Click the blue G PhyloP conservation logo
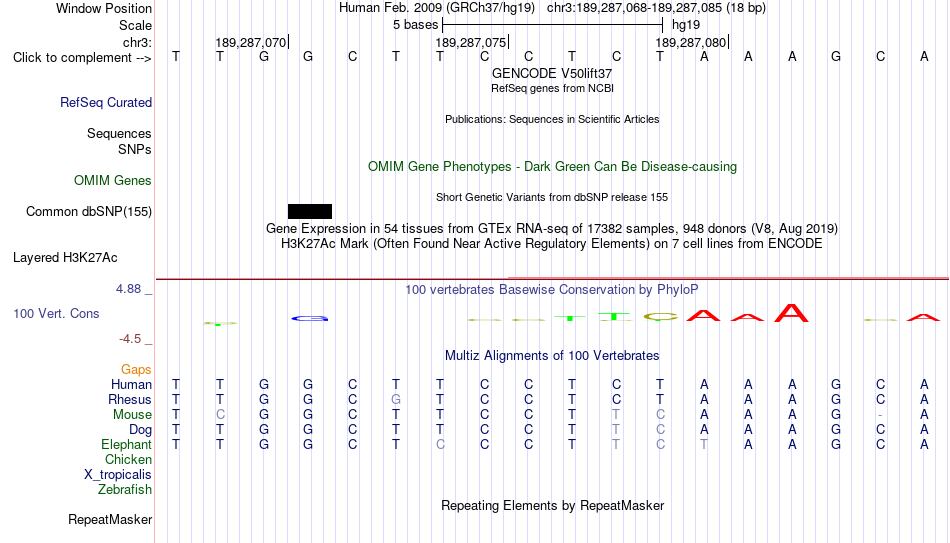This screenshot has width=950, height=543. [x=310, y=318]
